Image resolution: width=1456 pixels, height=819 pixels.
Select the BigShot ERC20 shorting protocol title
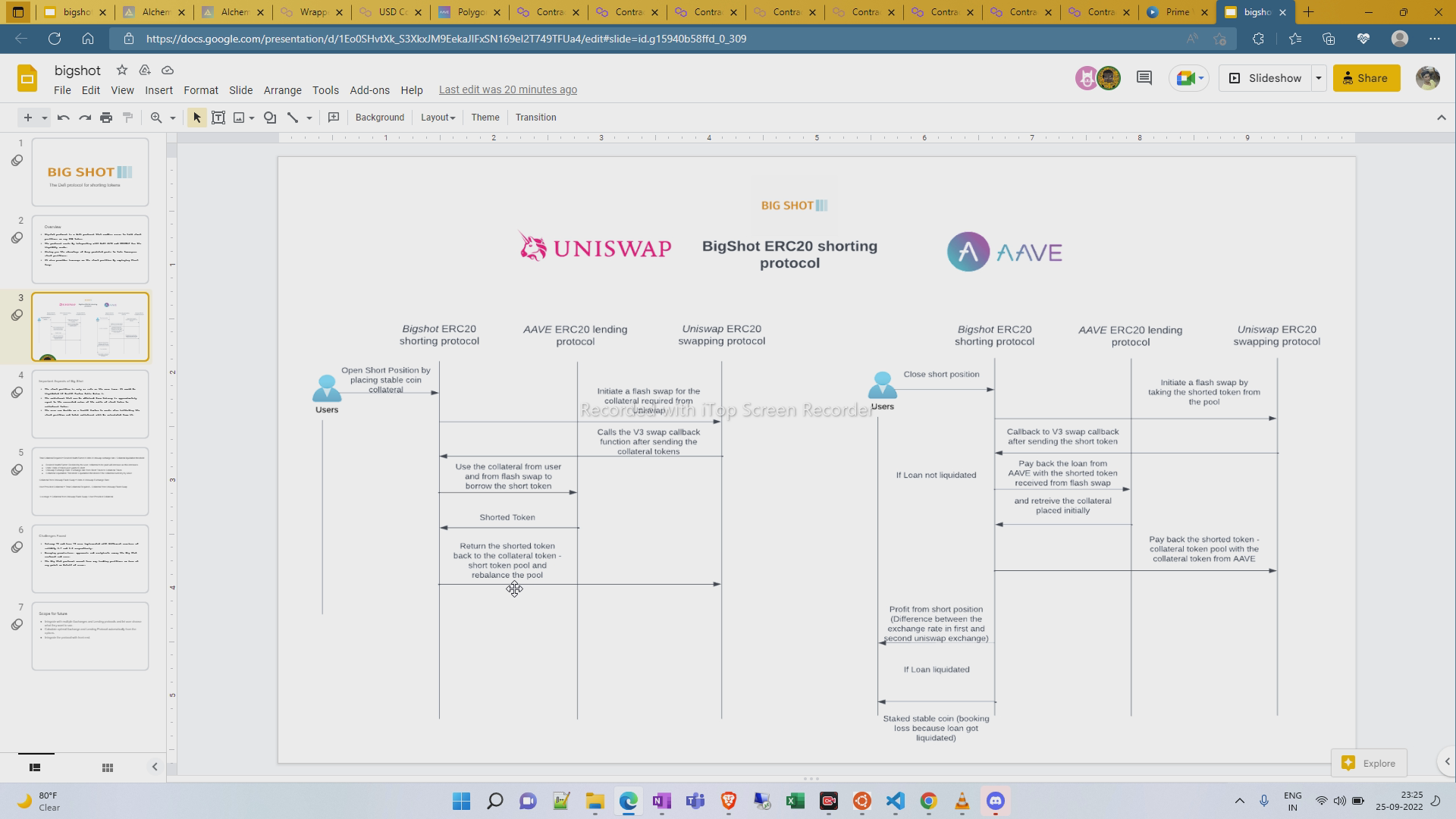click(789, 255)
